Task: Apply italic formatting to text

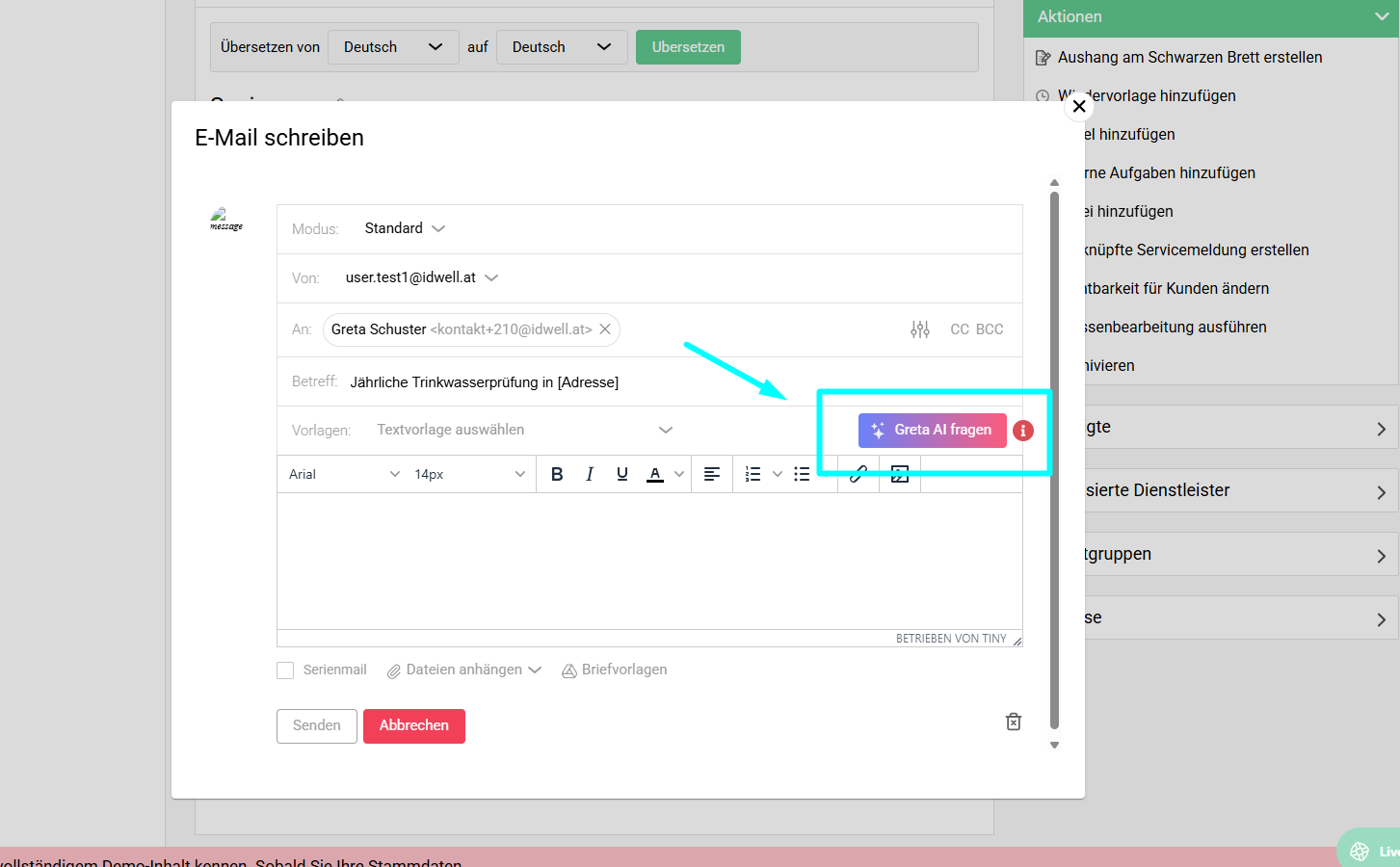Action: 590,474
